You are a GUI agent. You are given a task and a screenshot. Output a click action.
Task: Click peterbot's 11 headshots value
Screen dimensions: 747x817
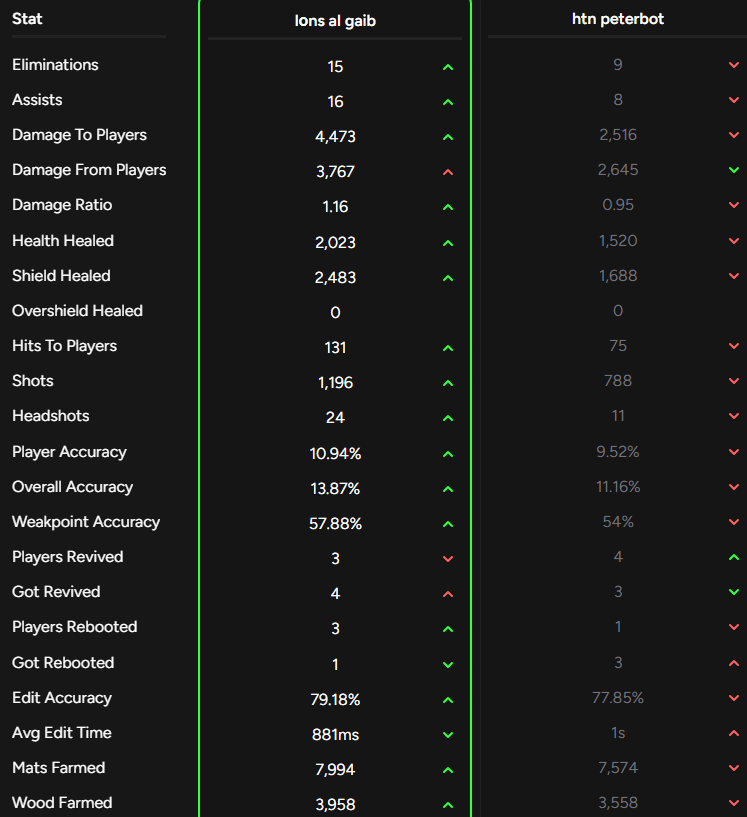tap(618, 416)
